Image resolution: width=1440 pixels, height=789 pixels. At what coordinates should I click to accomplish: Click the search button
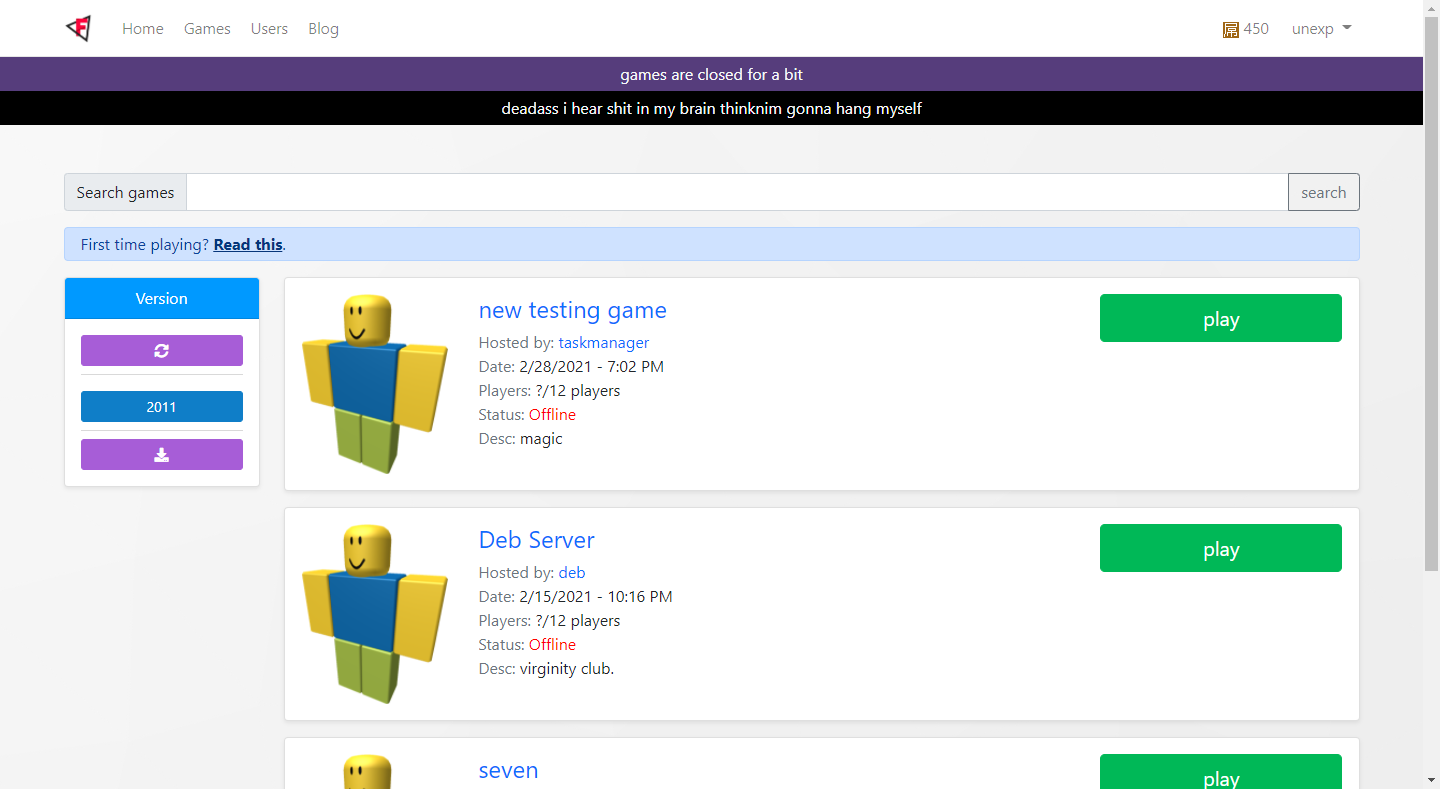(x=1323, y=193)
